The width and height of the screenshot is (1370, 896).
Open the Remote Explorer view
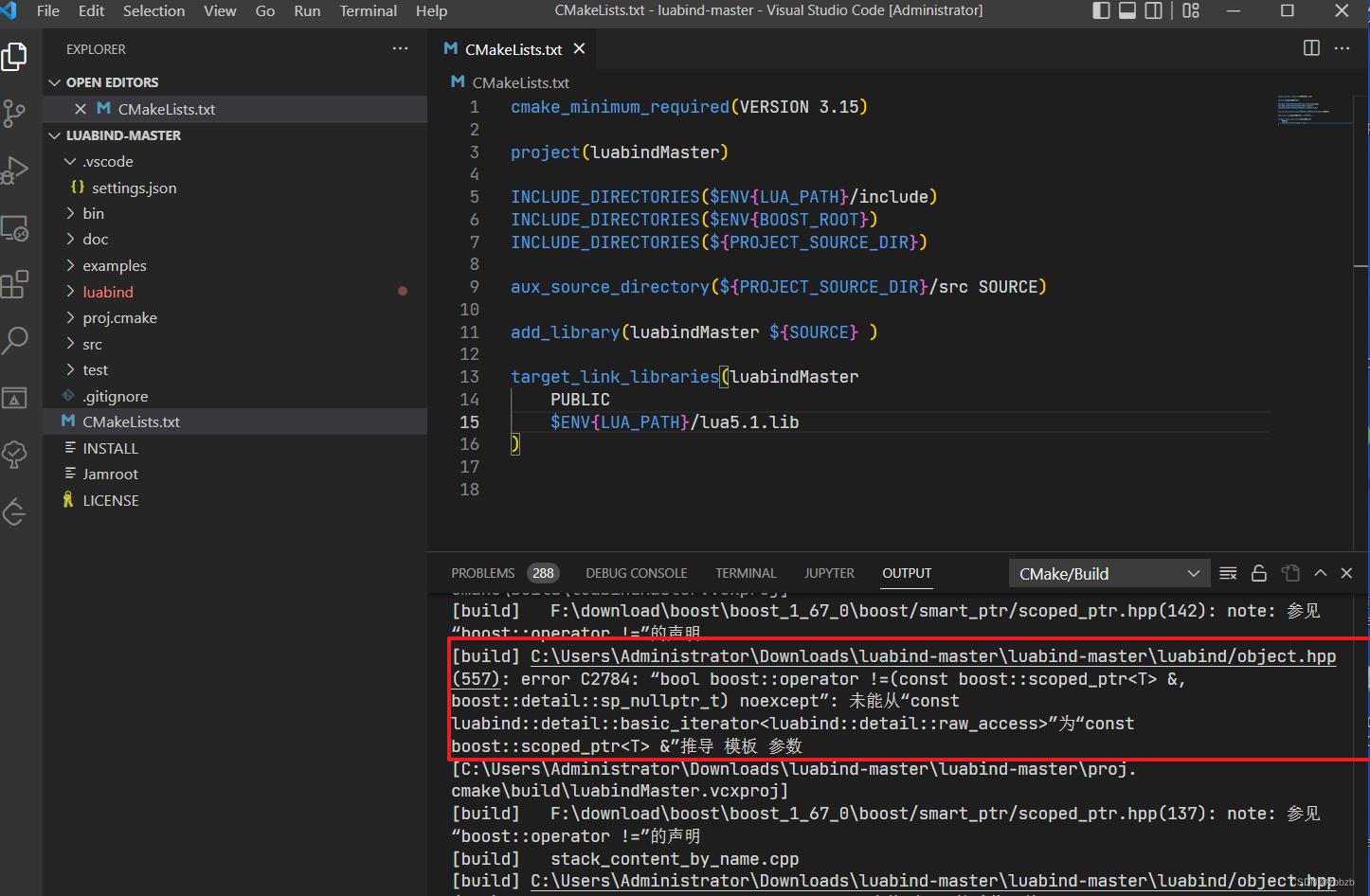tap(14, 227)
